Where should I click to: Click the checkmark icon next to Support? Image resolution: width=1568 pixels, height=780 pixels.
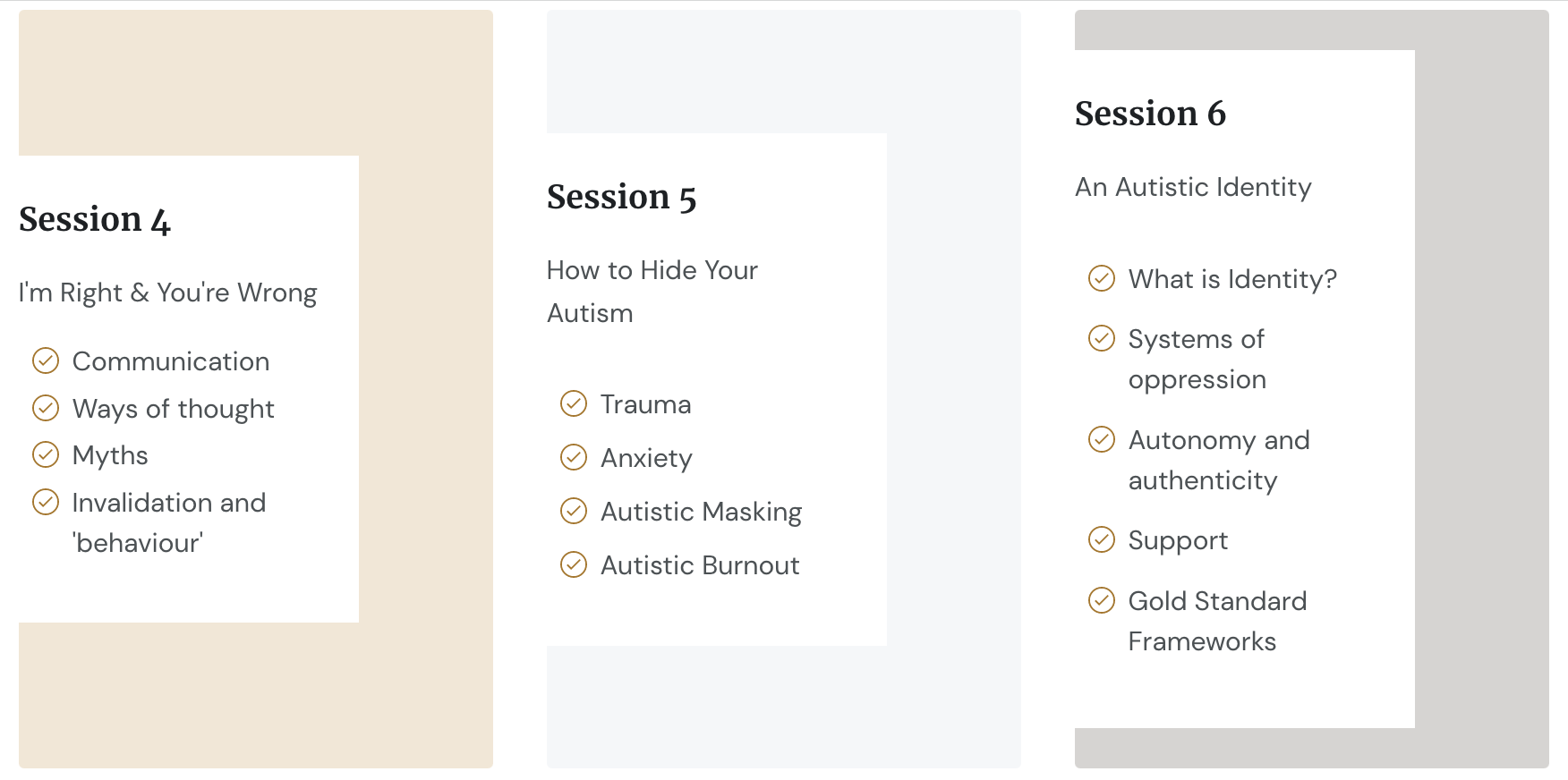1102,539
